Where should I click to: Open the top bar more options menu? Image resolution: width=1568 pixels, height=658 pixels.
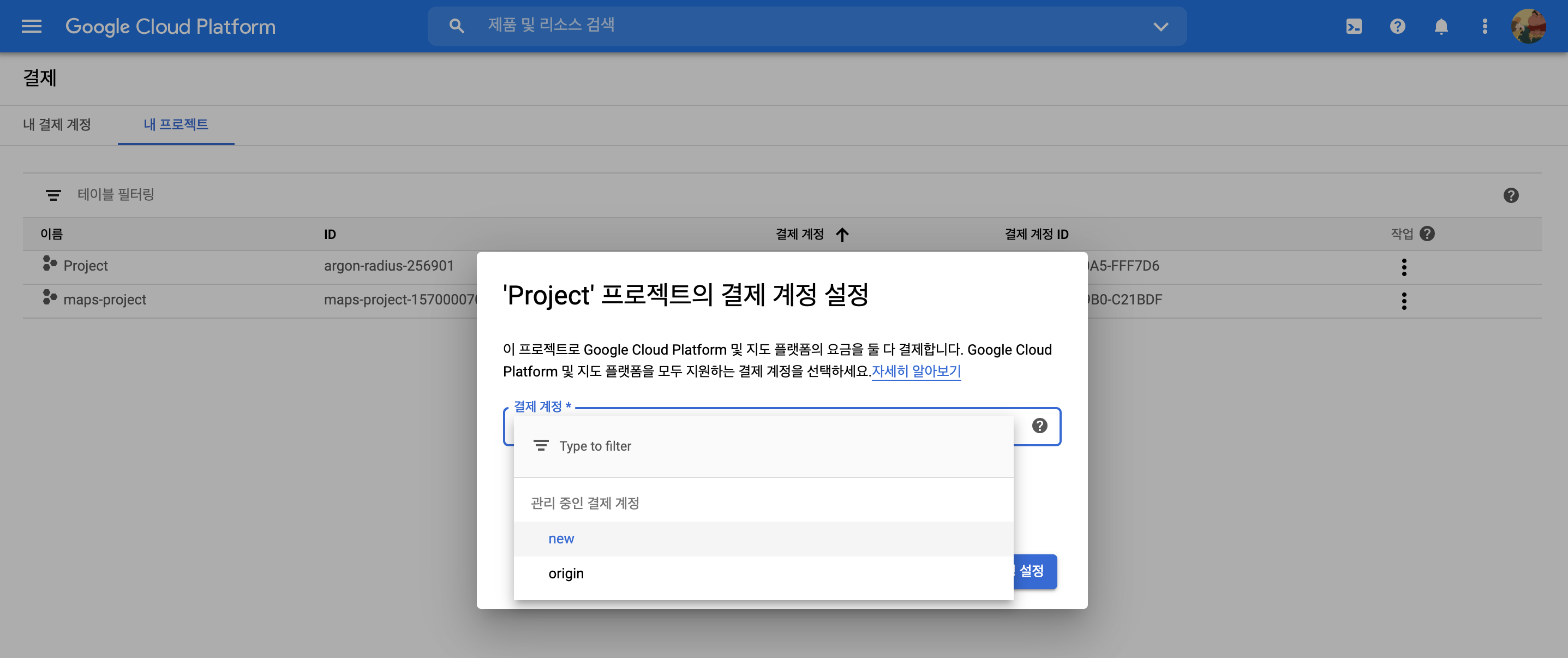(1485, 26)
